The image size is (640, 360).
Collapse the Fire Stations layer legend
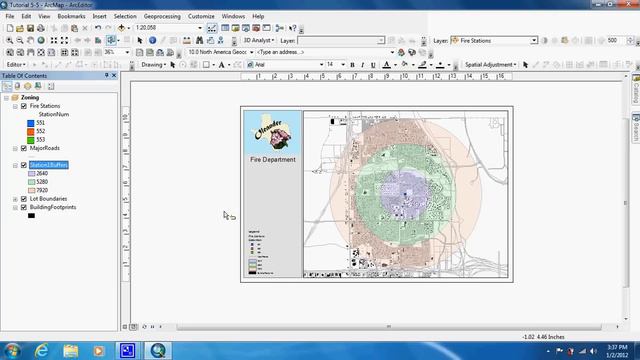15,107
